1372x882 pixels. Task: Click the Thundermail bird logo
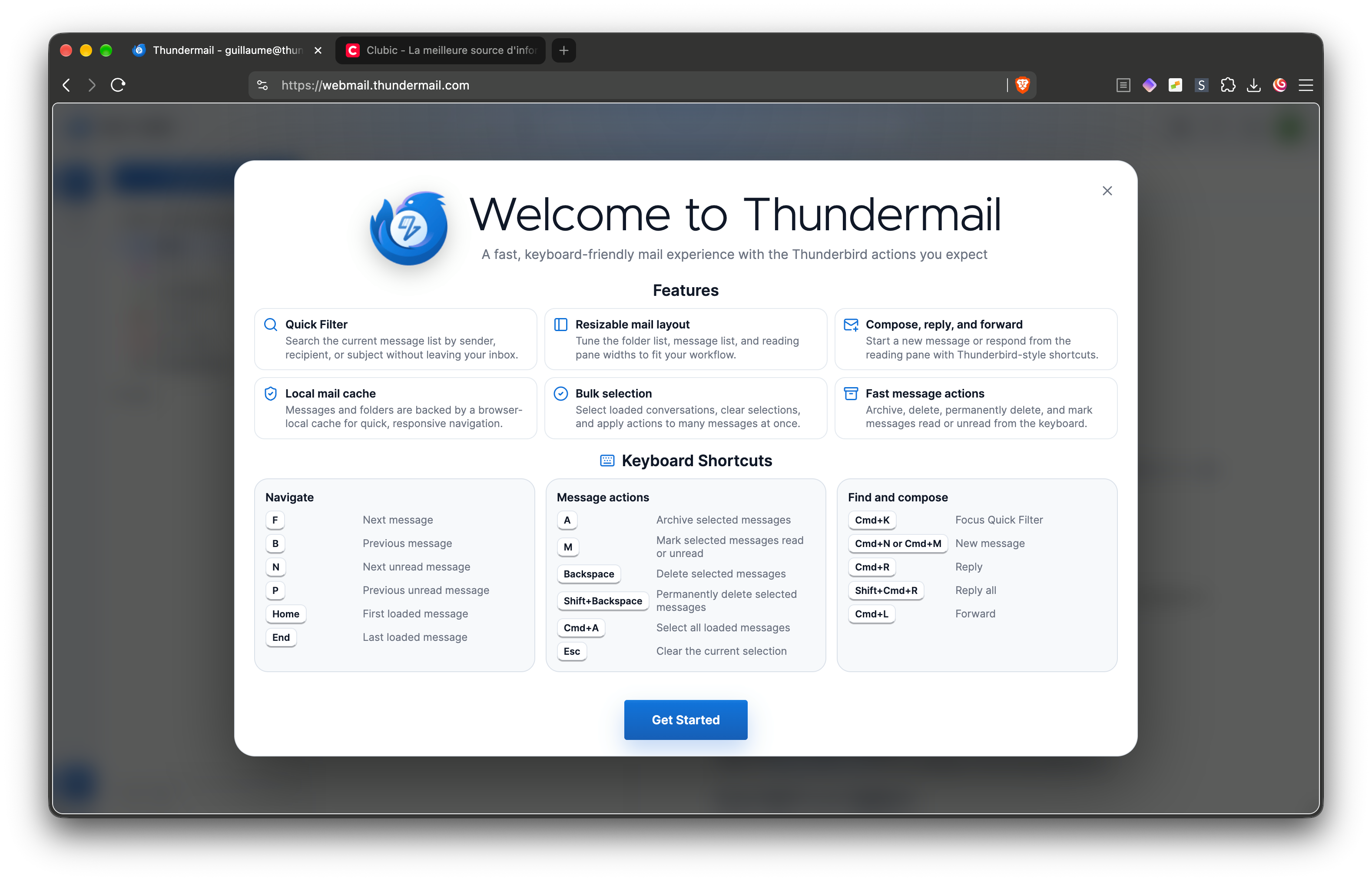point(408,228)
